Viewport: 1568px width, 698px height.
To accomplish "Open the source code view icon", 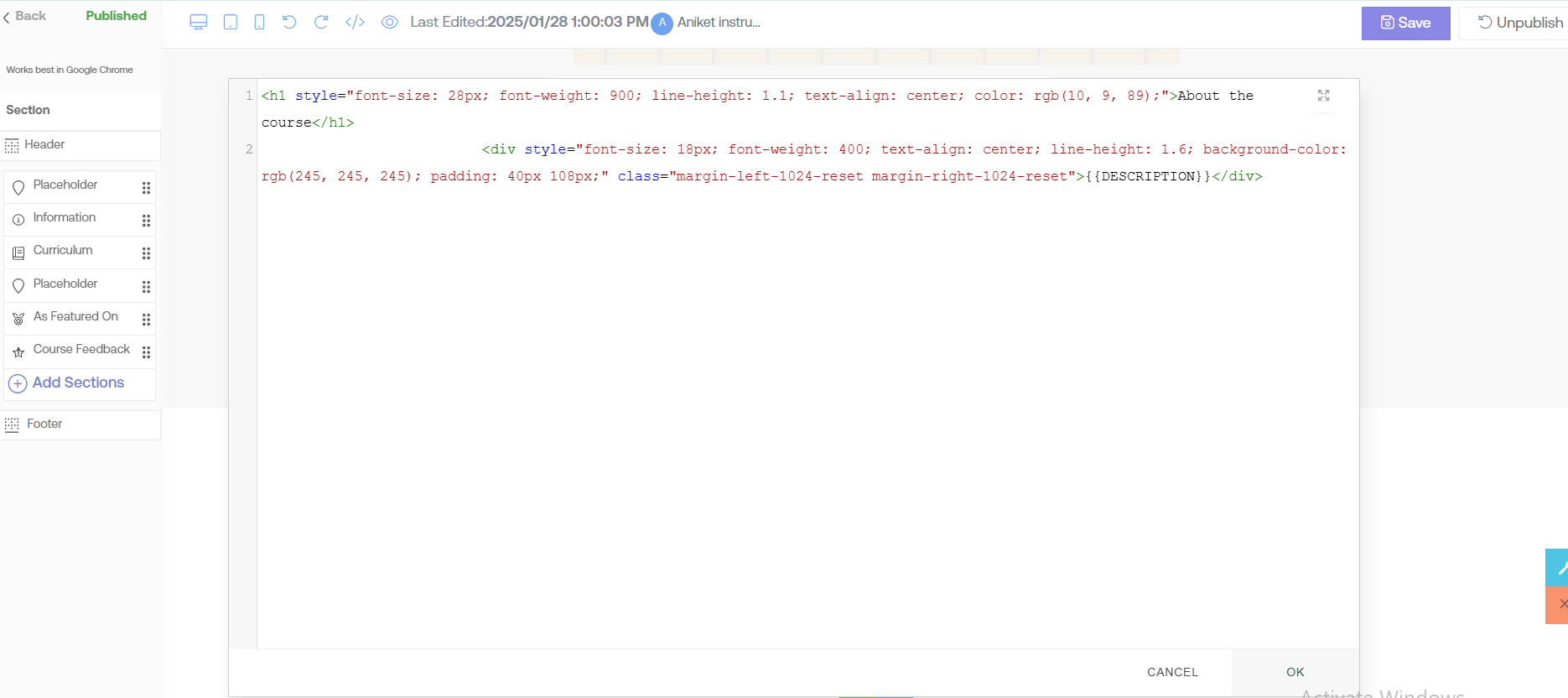I will pyautogui.click(x=355, y=23).
